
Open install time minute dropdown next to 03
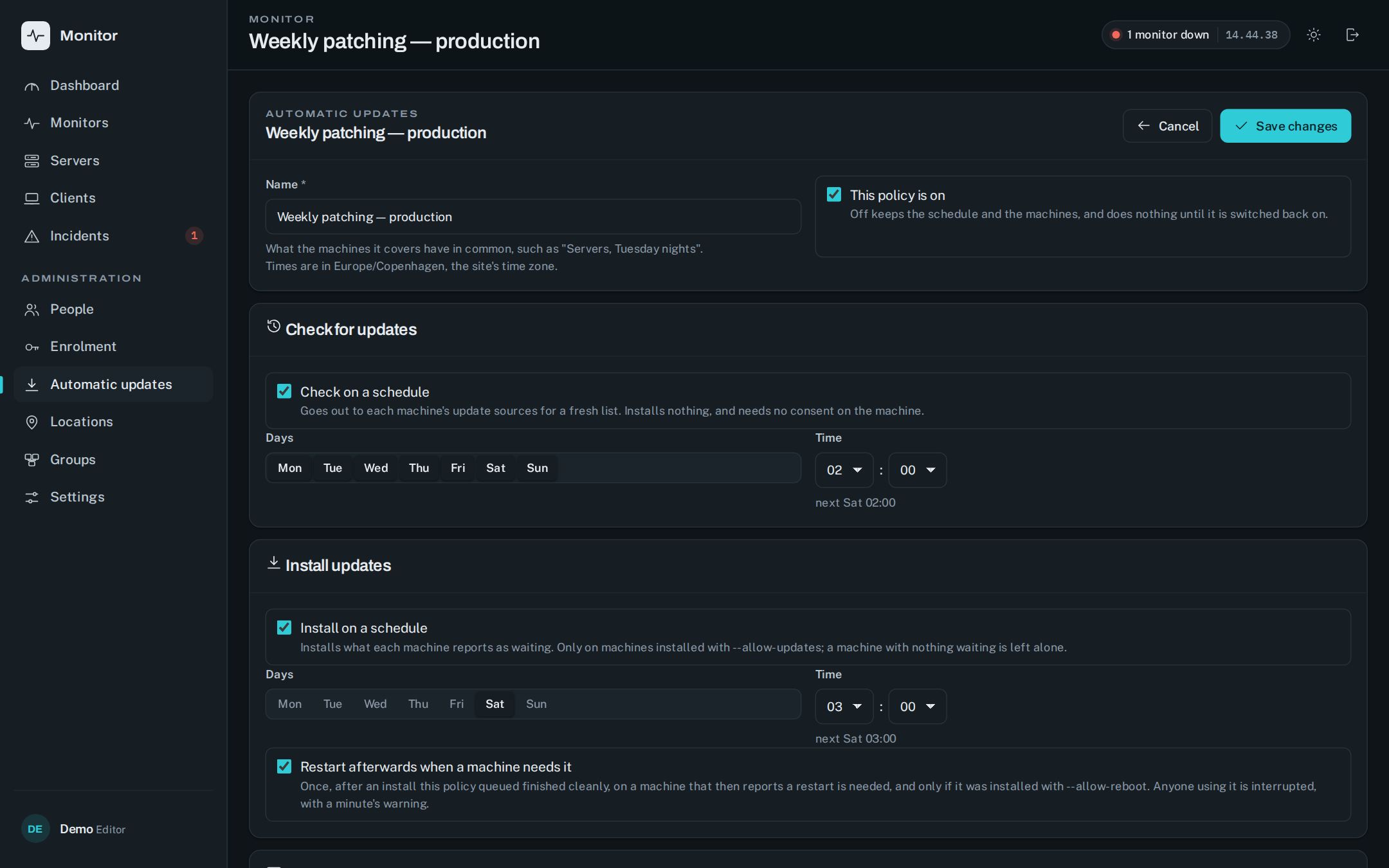click(x=918, y=707)
